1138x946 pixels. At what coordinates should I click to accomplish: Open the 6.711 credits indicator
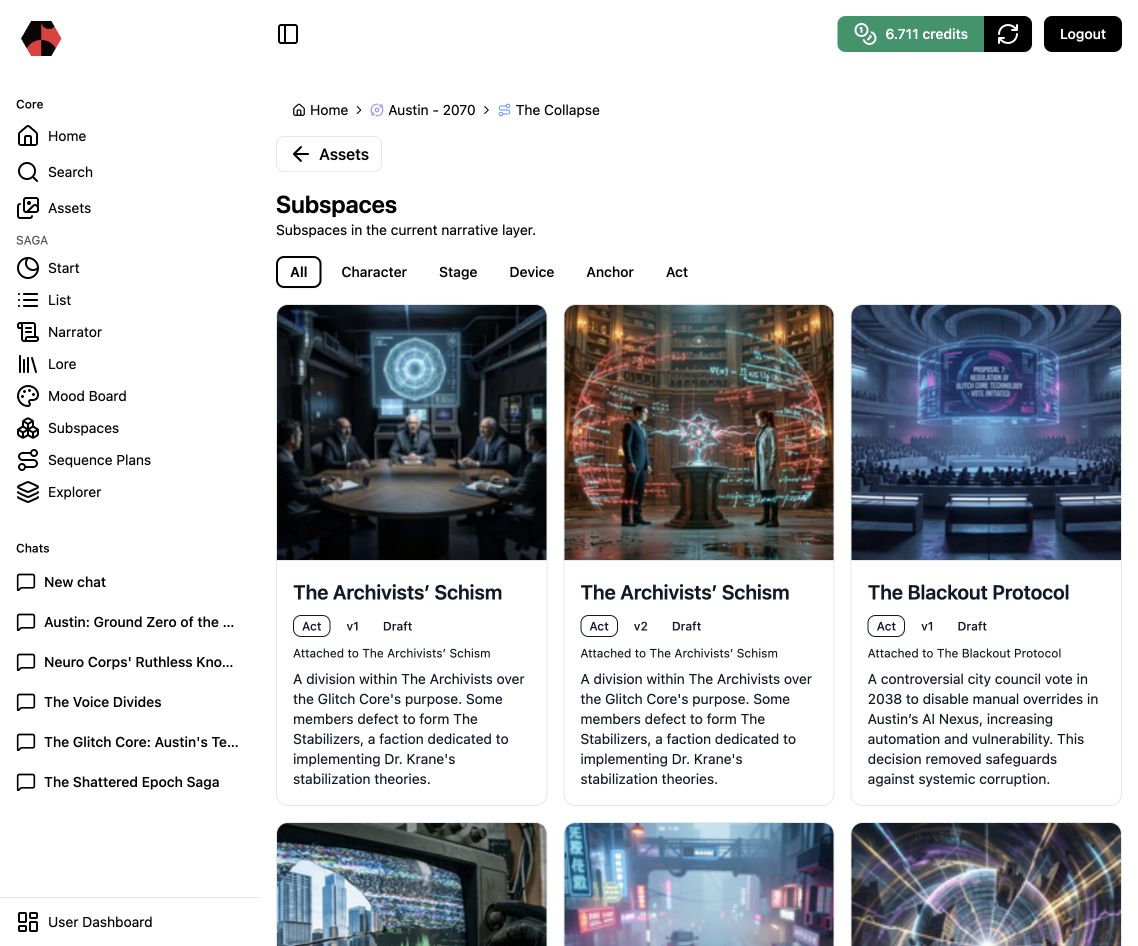(x=911, y=34)
